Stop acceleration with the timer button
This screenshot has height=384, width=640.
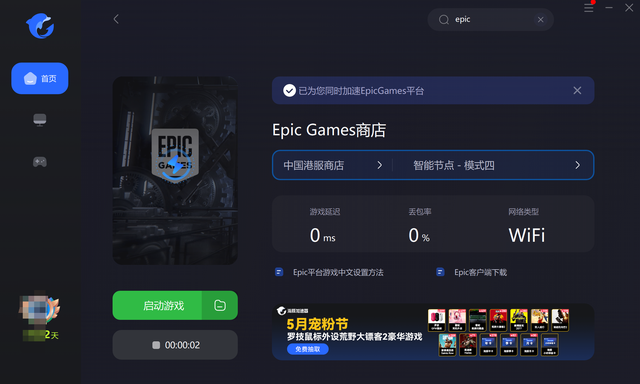(175, 345)
